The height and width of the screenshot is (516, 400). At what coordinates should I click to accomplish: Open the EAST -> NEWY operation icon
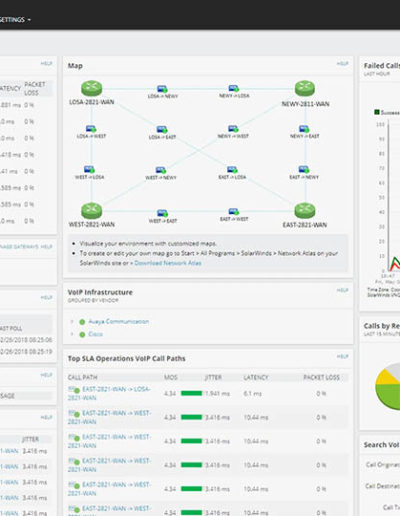(304, 170)
